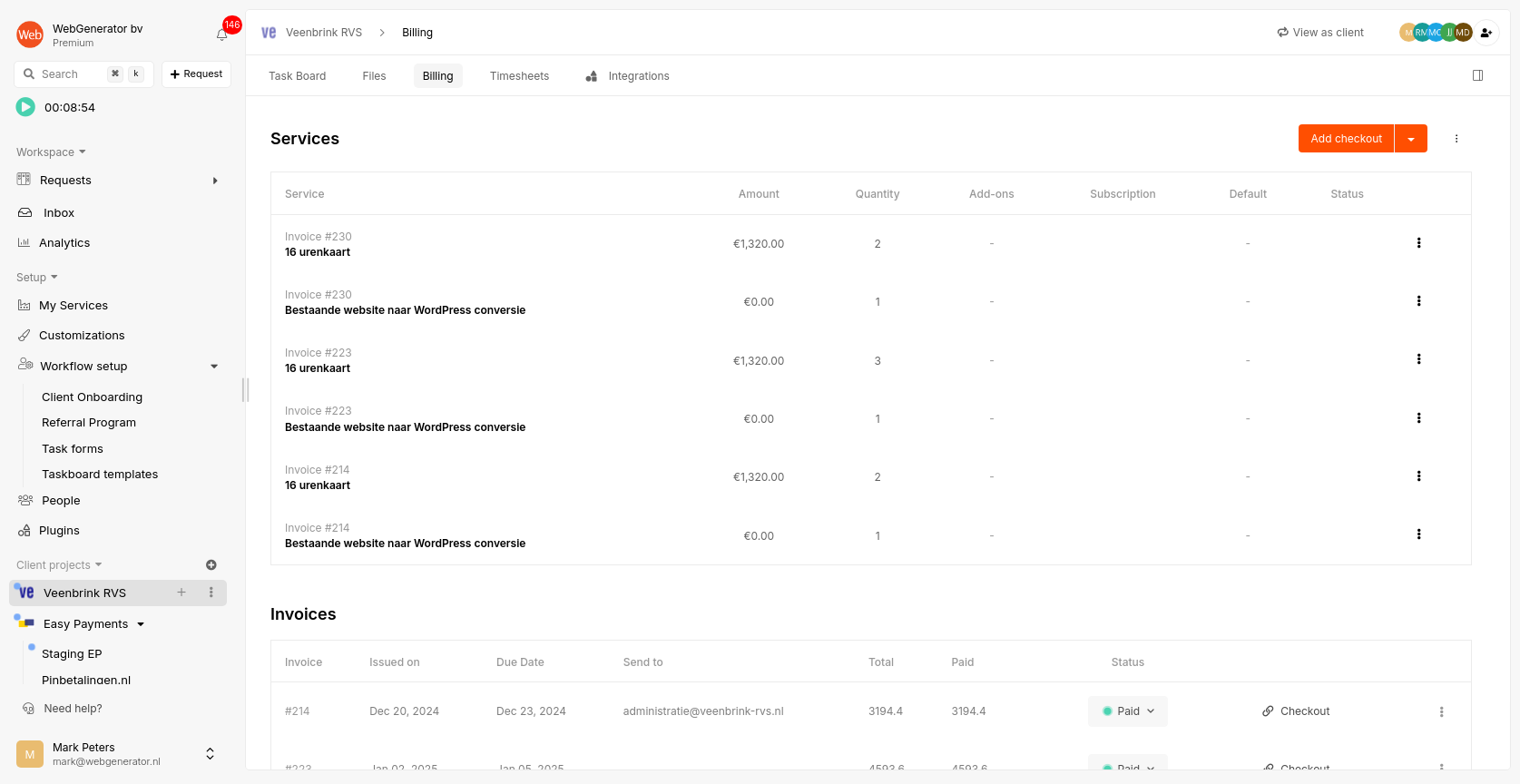Click the add client project plus icon
This screenshot has width=1520, height=784.
coord(211,565)
